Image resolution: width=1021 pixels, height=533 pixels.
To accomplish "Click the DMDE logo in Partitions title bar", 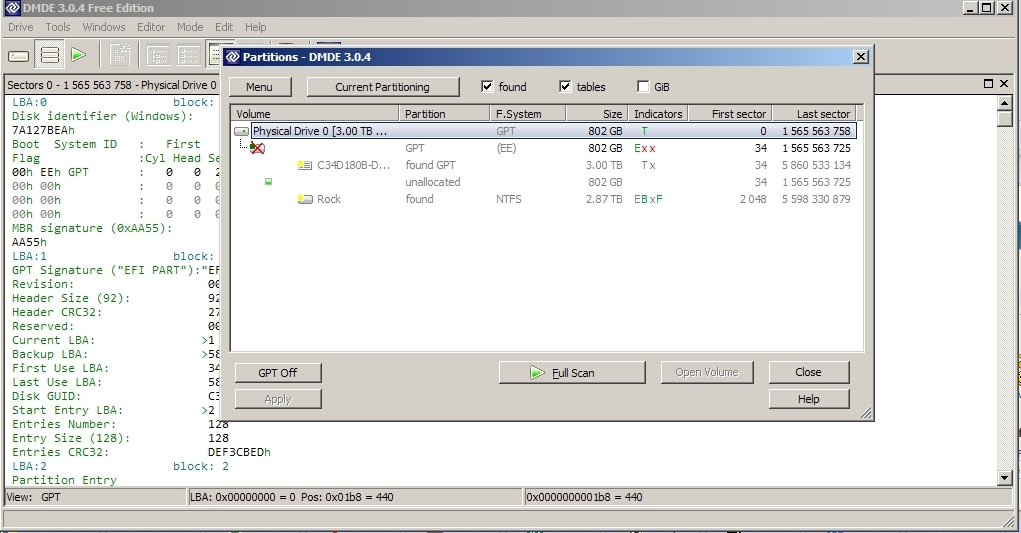I will tap(232, 57).
